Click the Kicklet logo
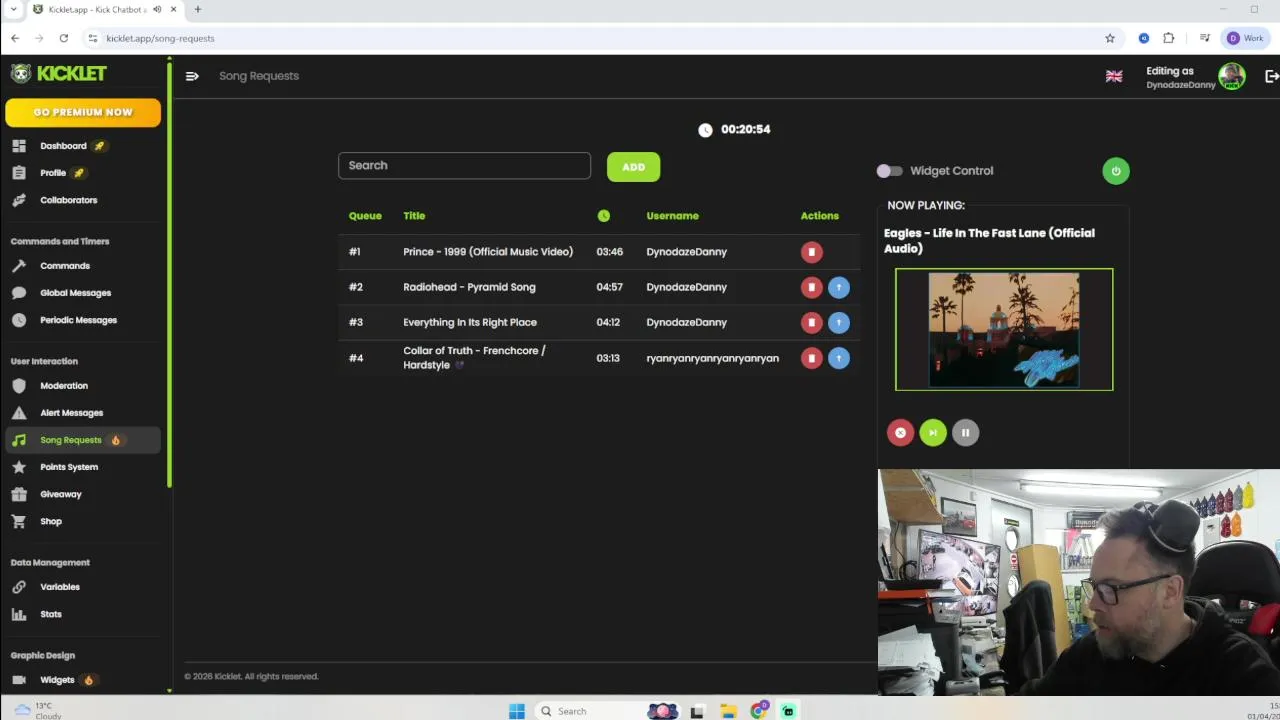1280x720 pixels. pos(59,73)
